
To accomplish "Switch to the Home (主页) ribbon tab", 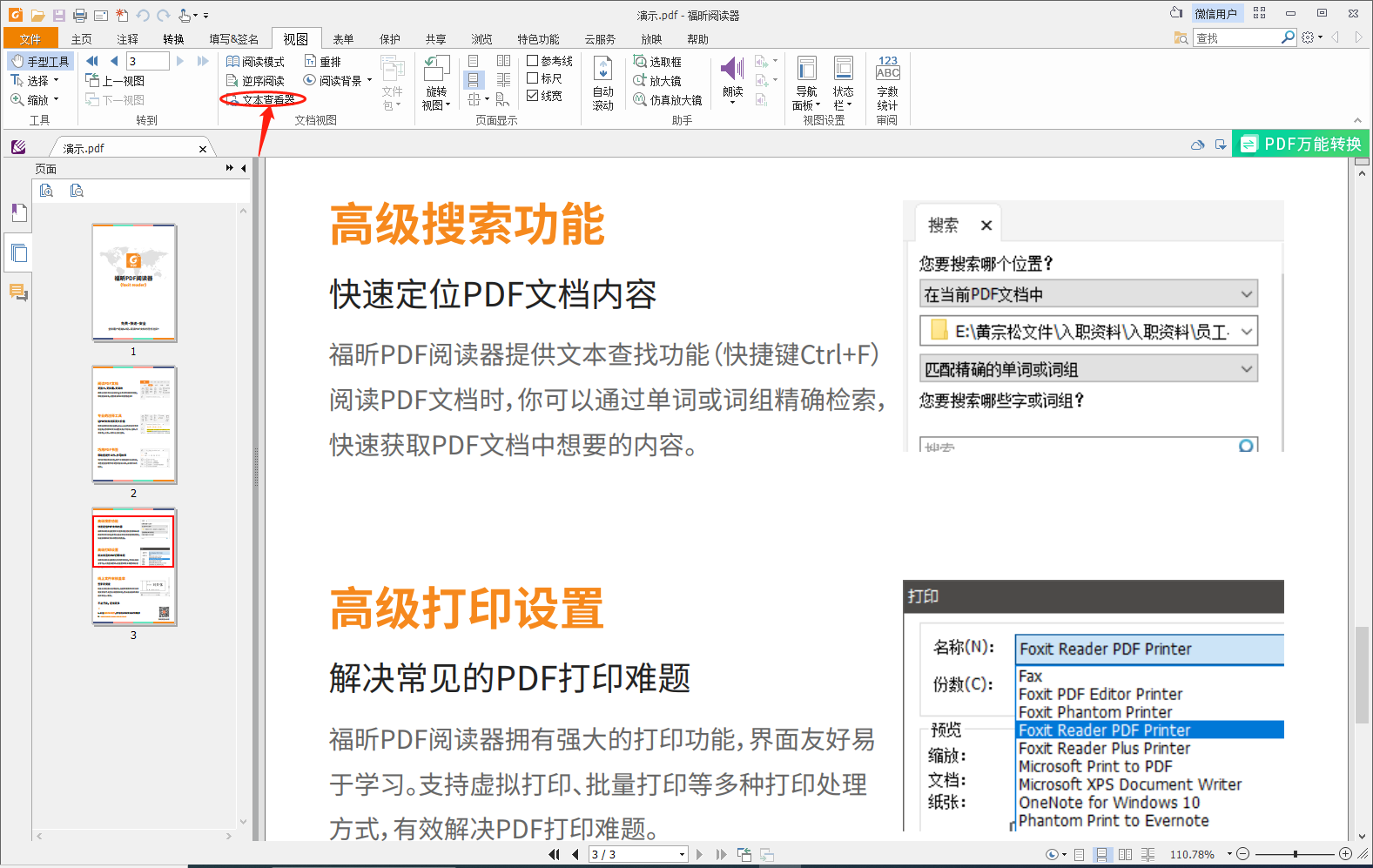I will click(x=82, y=39).
